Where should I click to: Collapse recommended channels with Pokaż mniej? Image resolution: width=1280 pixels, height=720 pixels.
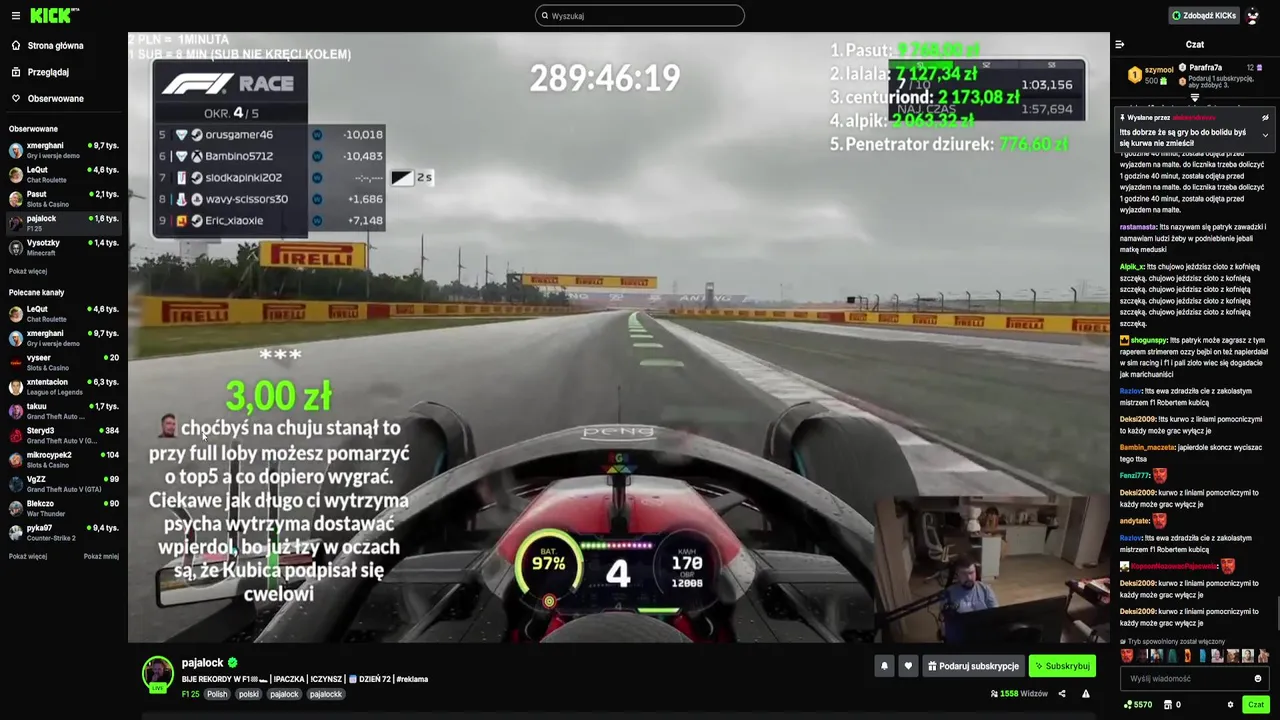click(101, 556)
